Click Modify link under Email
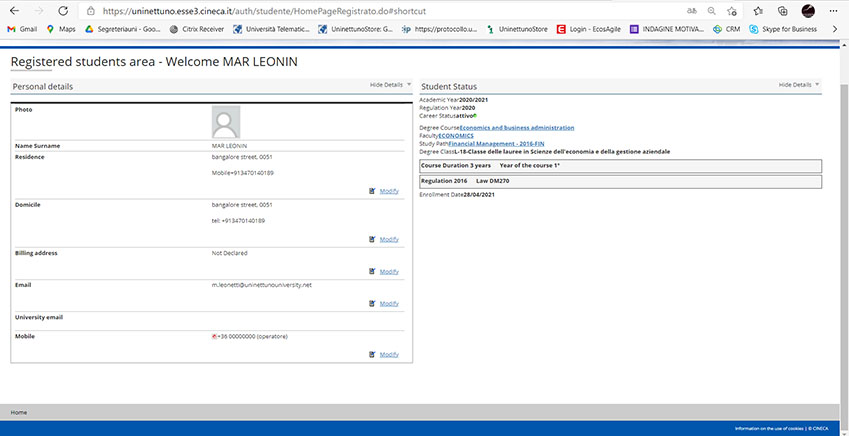Viewport: 849px width, 436px height. point(389,303)
